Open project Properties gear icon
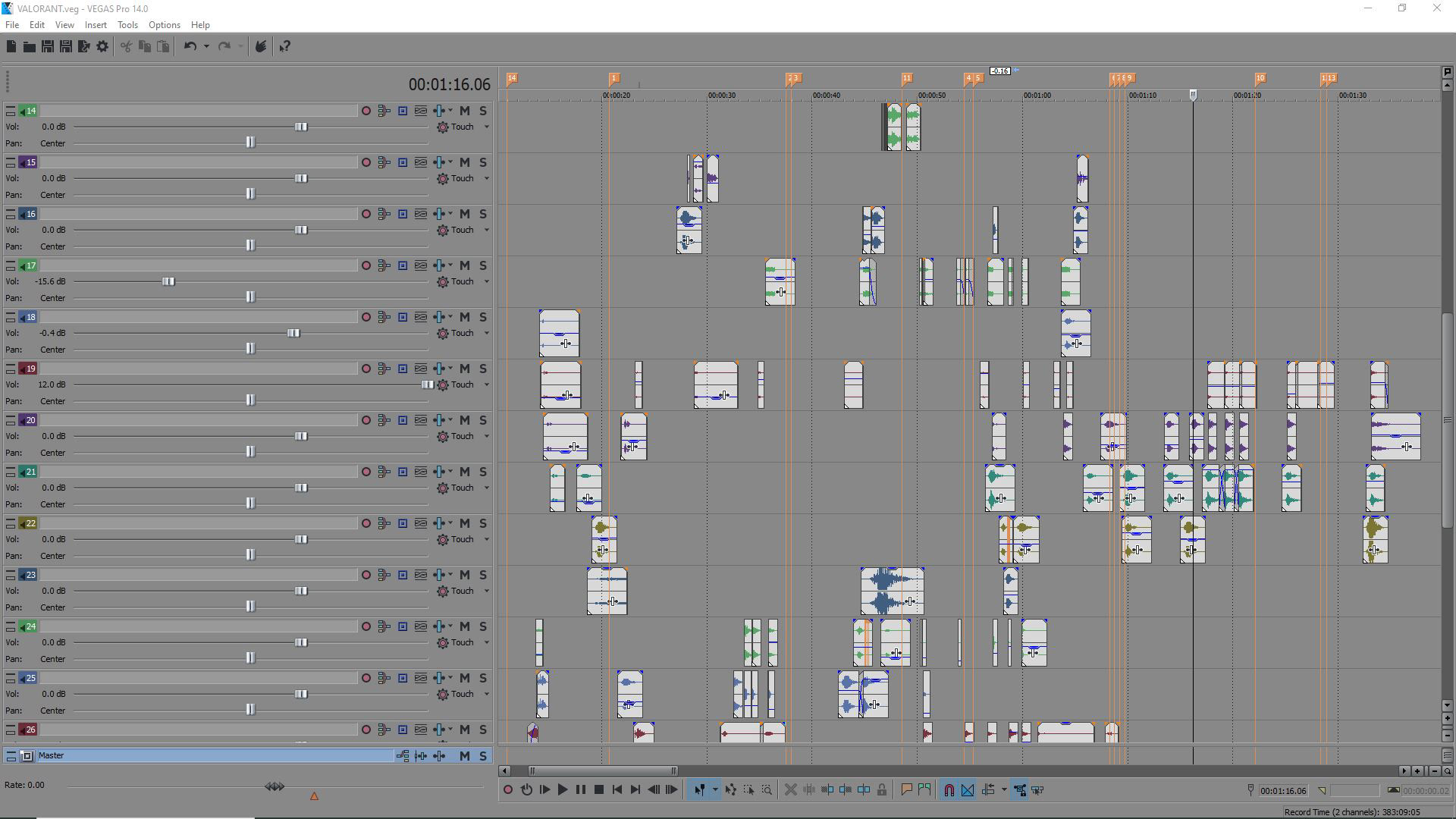Screen dimensions: 1456x819 (102, 47)
